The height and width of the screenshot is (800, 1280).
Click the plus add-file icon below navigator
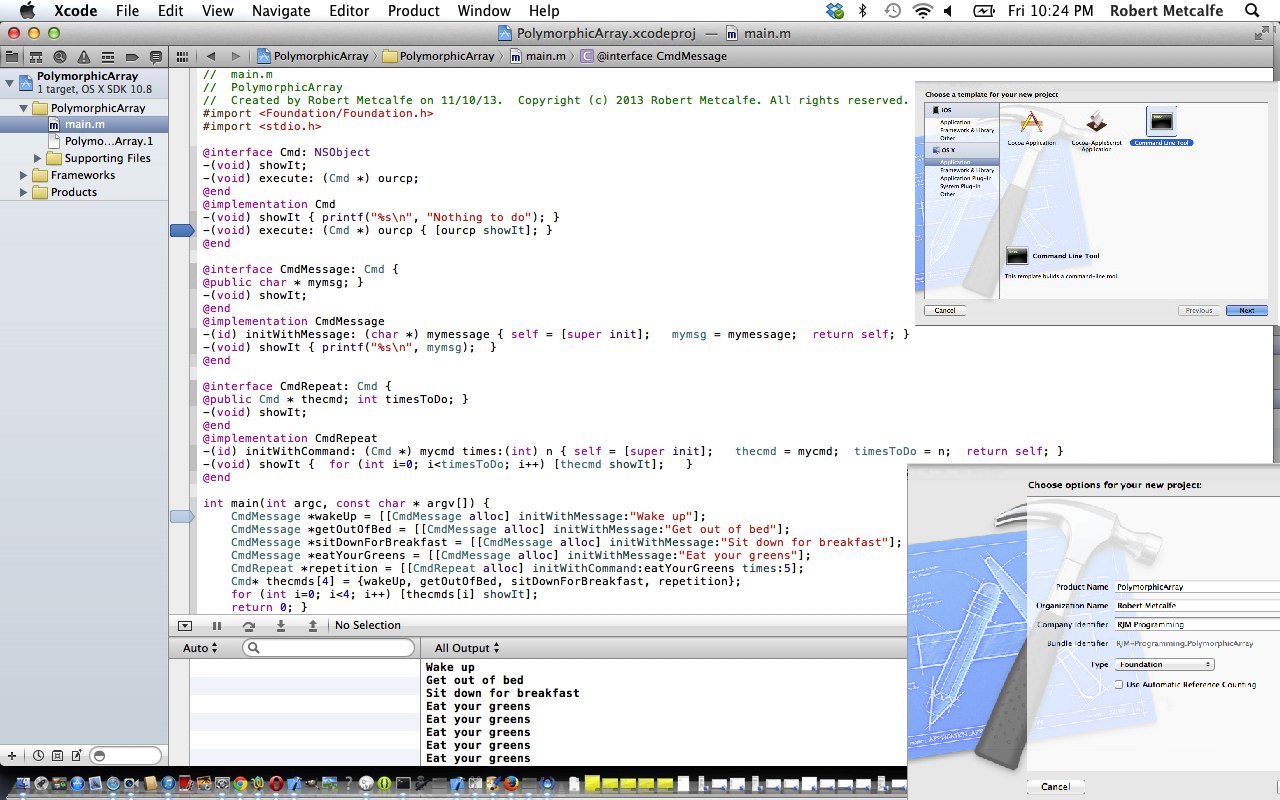click(12, 756)
